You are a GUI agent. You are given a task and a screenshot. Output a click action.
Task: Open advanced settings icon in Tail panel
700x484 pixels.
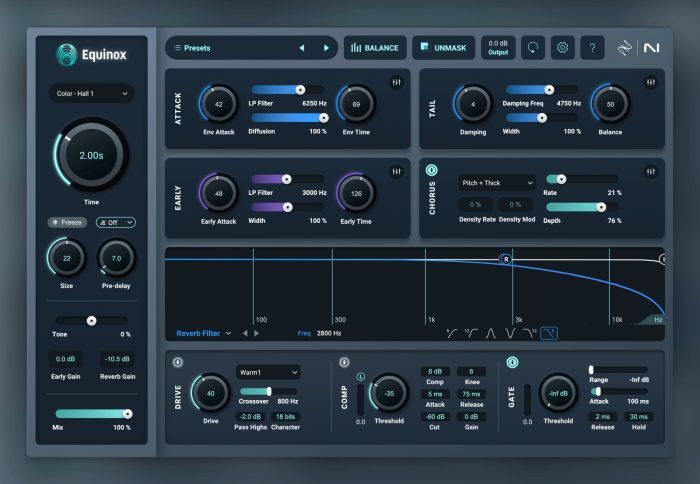pyautogui.click(x=651, y=81)
